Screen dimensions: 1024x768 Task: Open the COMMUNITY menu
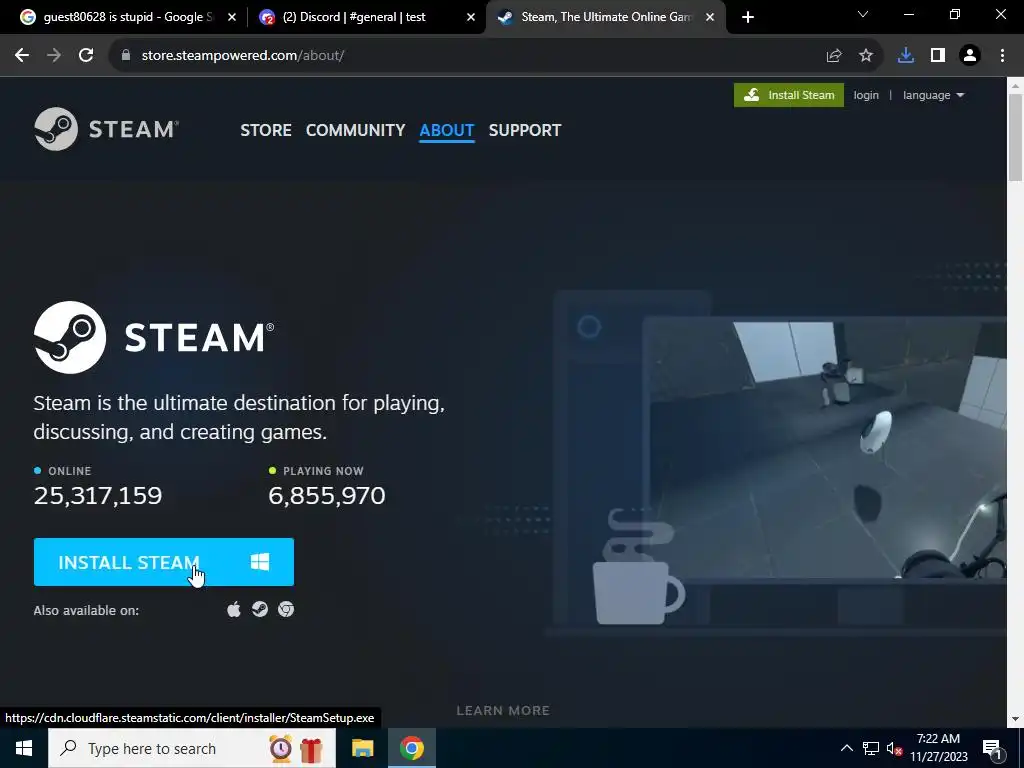click(x=355, y=130)
